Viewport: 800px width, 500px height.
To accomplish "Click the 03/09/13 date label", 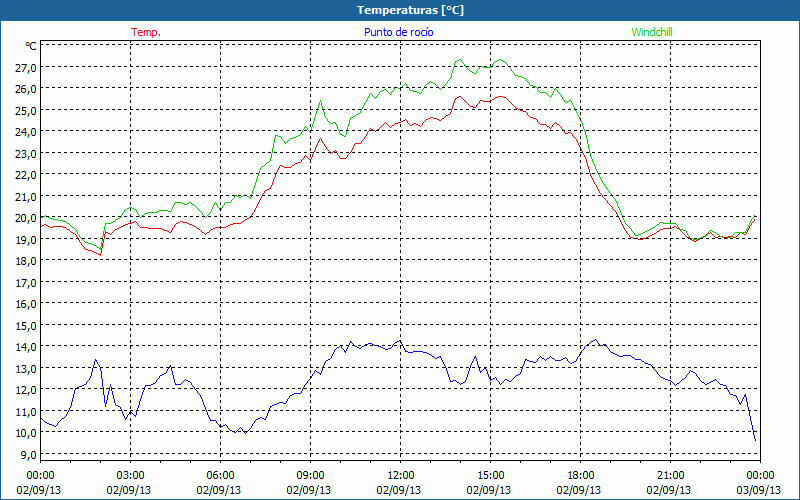I will [x=759, y=490].
